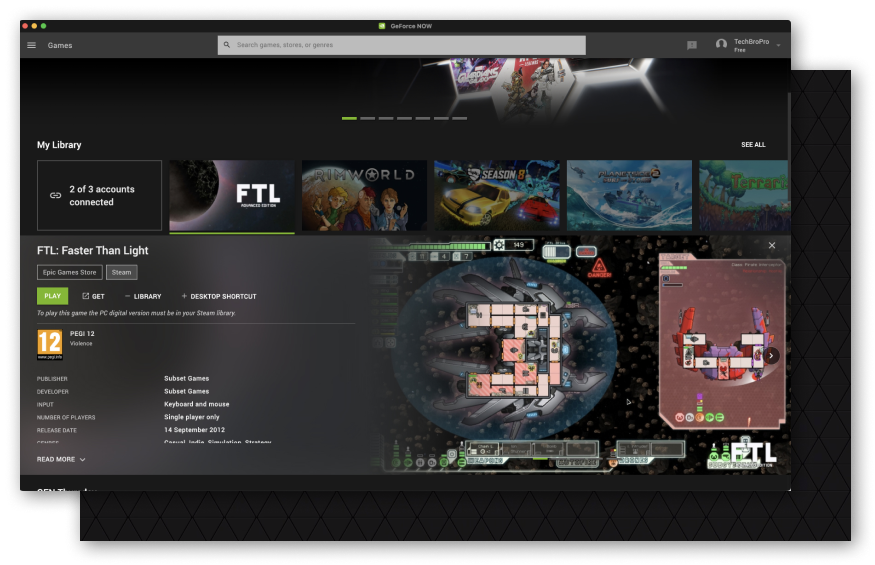This screenshot has width=875, height=565.
Task: Click the green PLAY button
Action: [x=52, y=296]
